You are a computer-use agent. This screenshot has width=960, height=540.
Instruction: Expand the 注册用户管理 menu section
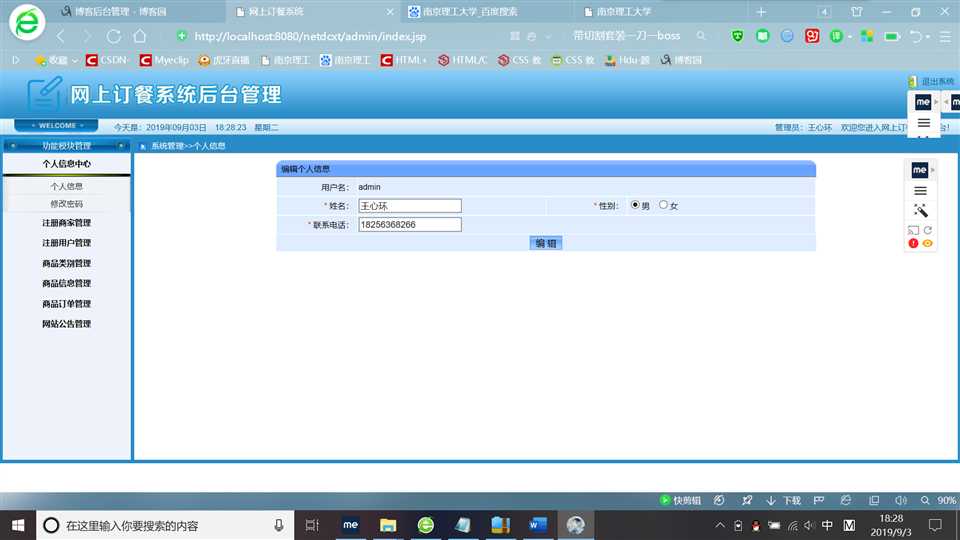pos(66,243)
